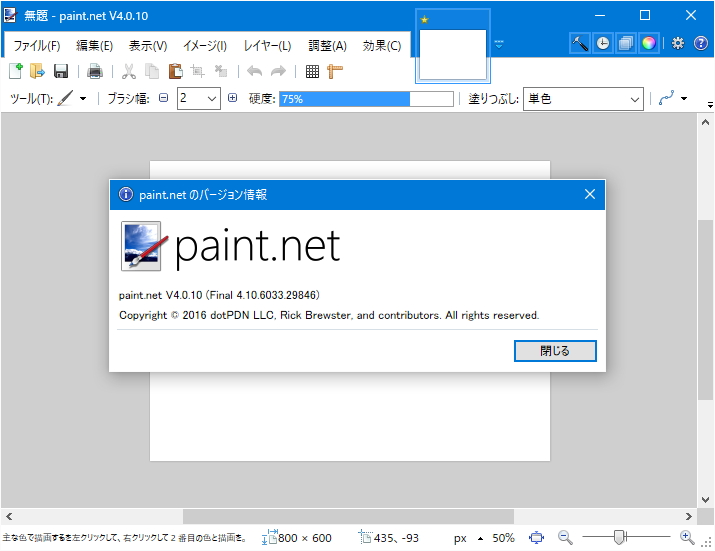Toggle the Layers window icon

(626, 43)
